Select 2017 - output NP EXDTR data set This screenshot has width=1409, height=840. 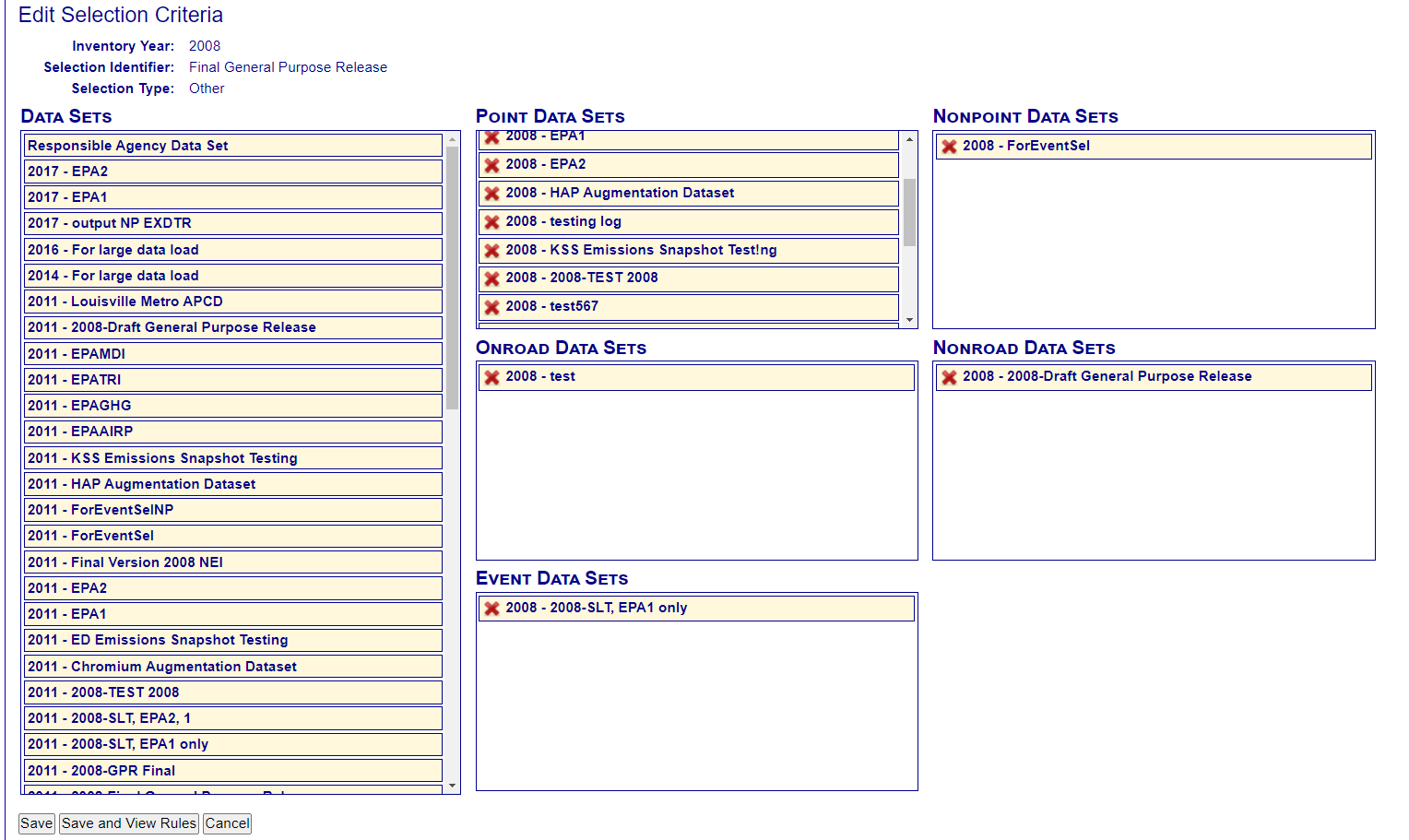coord(234,223)
